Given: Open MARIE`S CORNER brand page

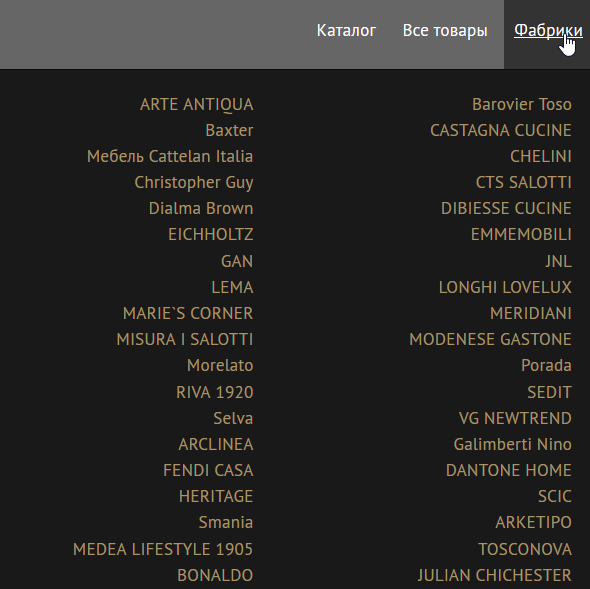Looking at the screenshot, I should click(x=188, y=314).
